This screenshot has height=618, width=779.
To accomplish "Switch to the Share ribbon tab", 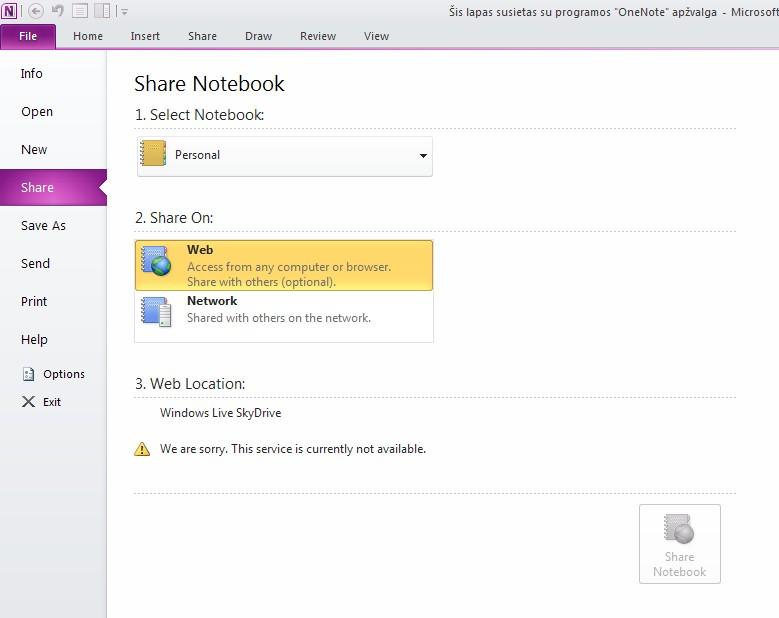I will (x=202, y=36).
